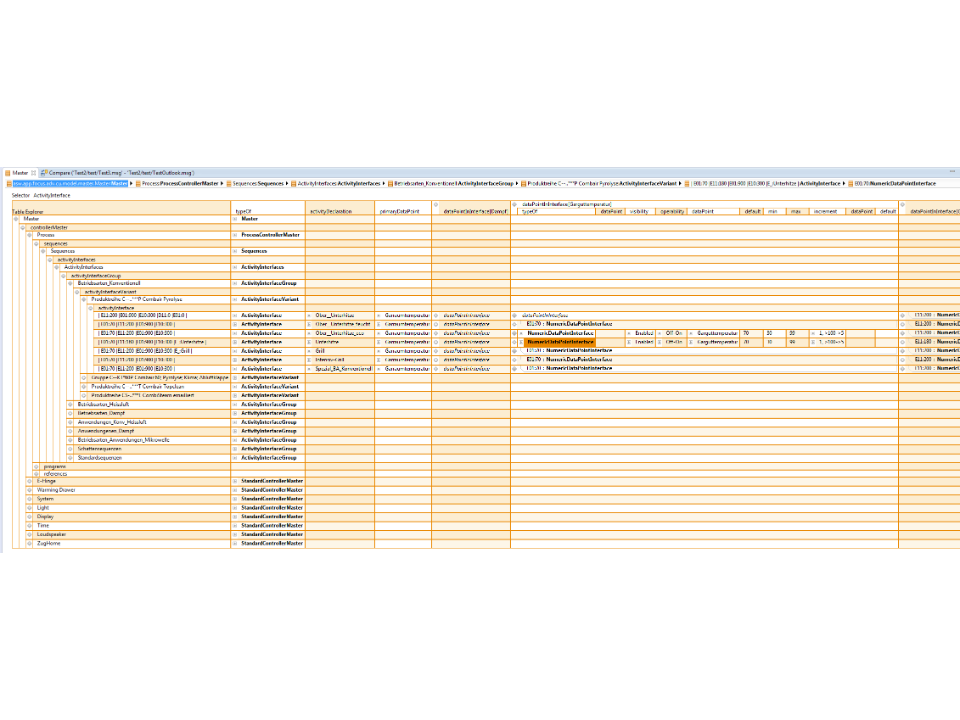Viewport: 960px width, 720px height.
Task: Select the Standardsequenzen tree row
Action: pyautogui.click(x=98, y=458)
